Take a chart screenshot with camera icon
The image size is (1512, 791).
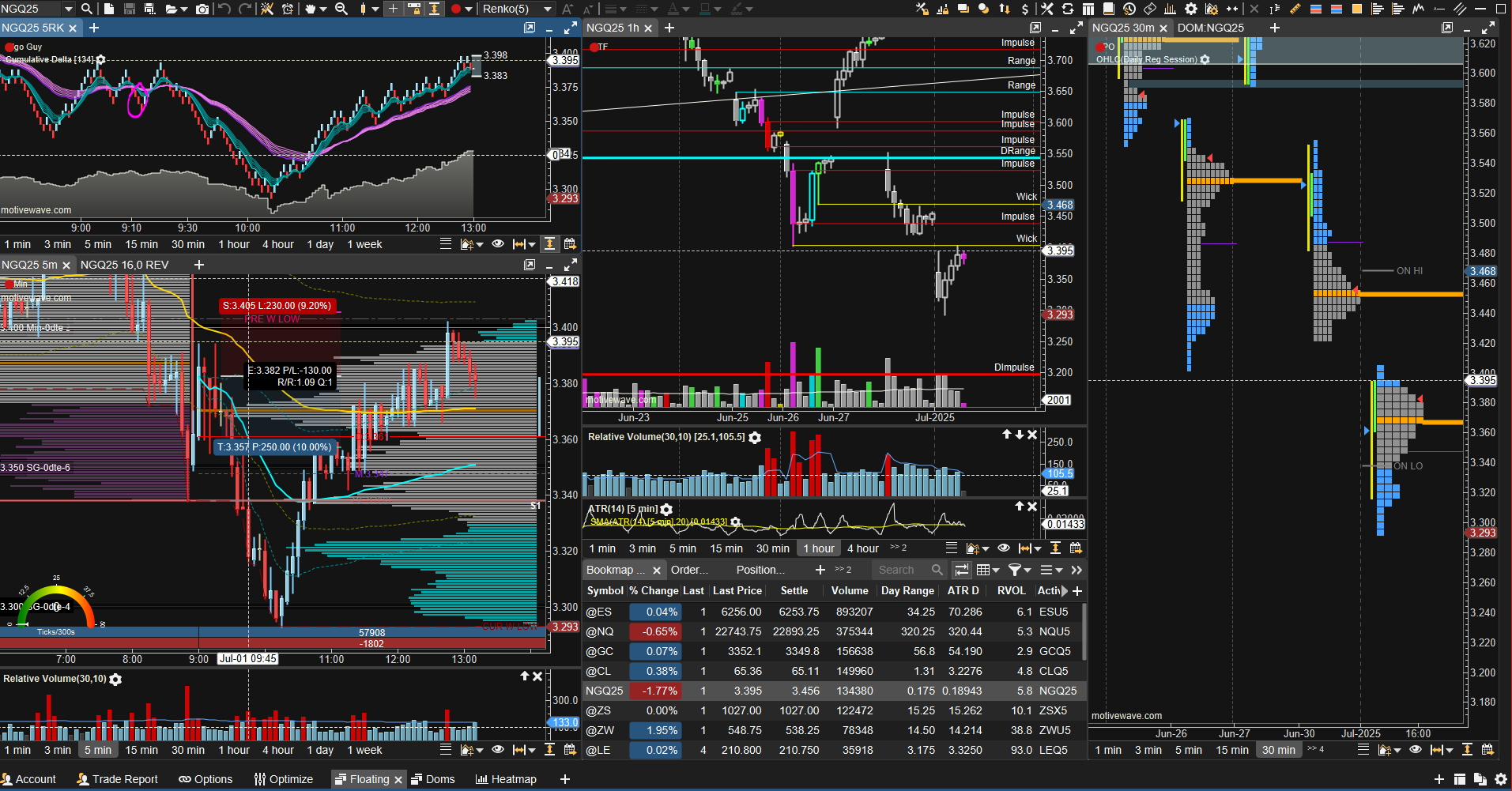(202, 9)
